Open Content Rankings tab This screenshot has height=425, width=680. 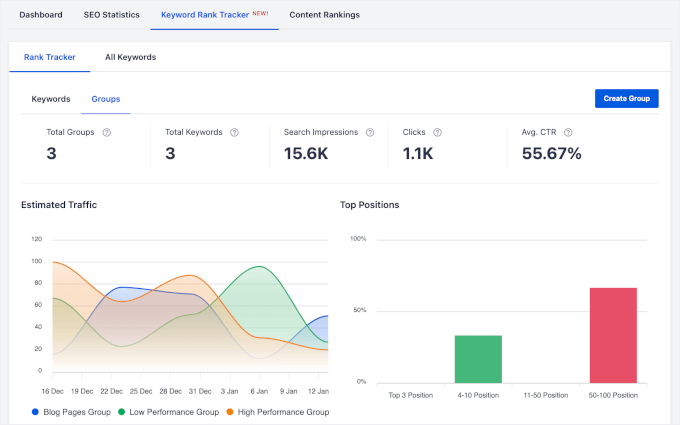click(x=324, y=15)
